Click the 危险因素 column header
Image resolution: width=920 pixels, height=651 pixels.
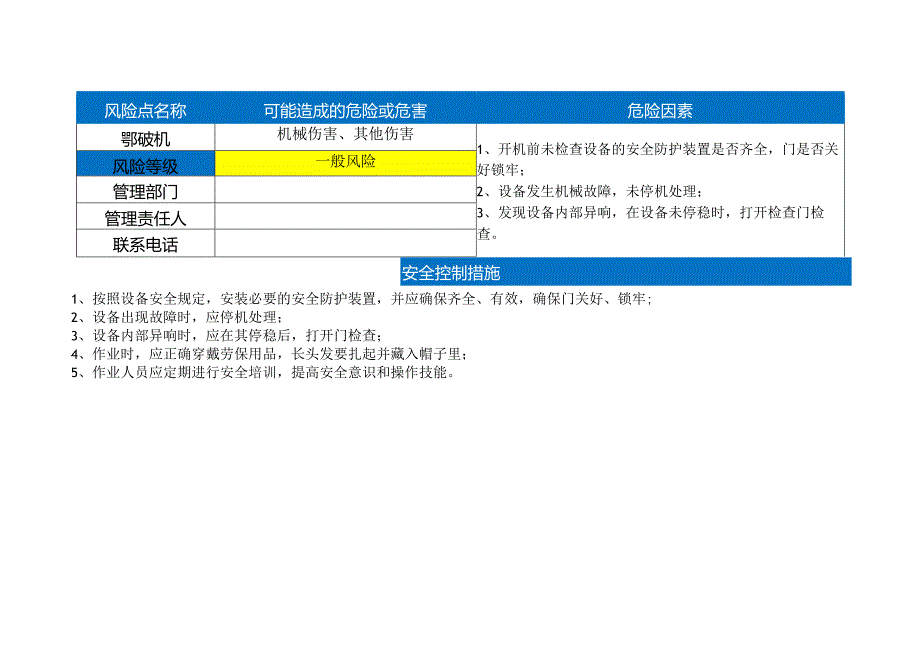(x=664, y=108)
